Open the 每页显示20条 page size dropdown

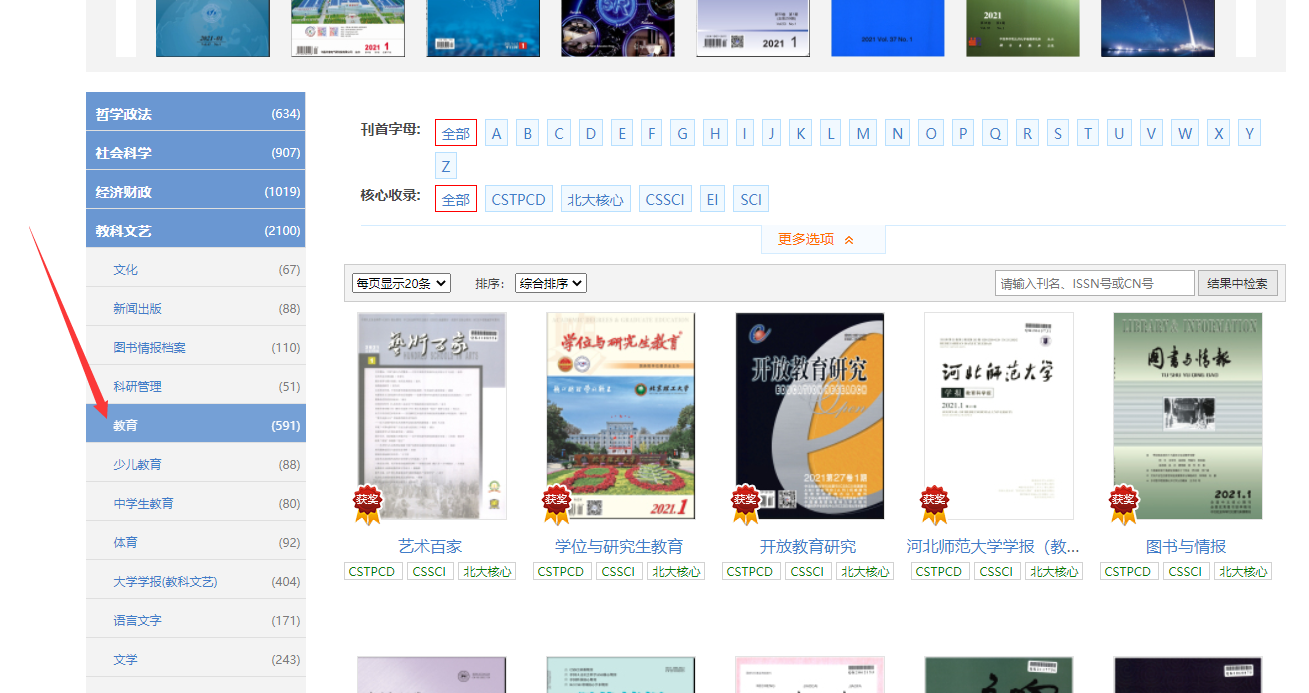401,283
